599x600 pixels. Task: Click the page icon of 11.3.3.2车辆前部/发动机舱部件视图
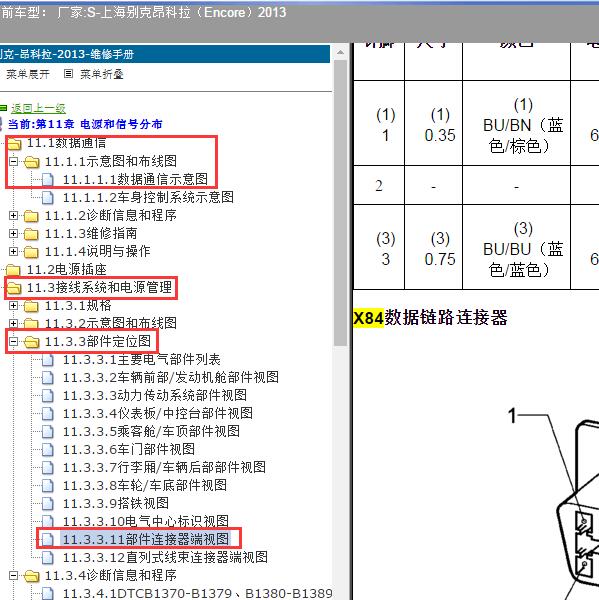(x=48, y=378)
